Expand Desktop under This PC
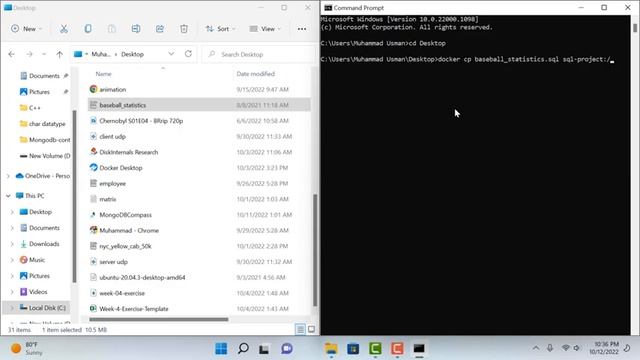 tap(12, 212)
